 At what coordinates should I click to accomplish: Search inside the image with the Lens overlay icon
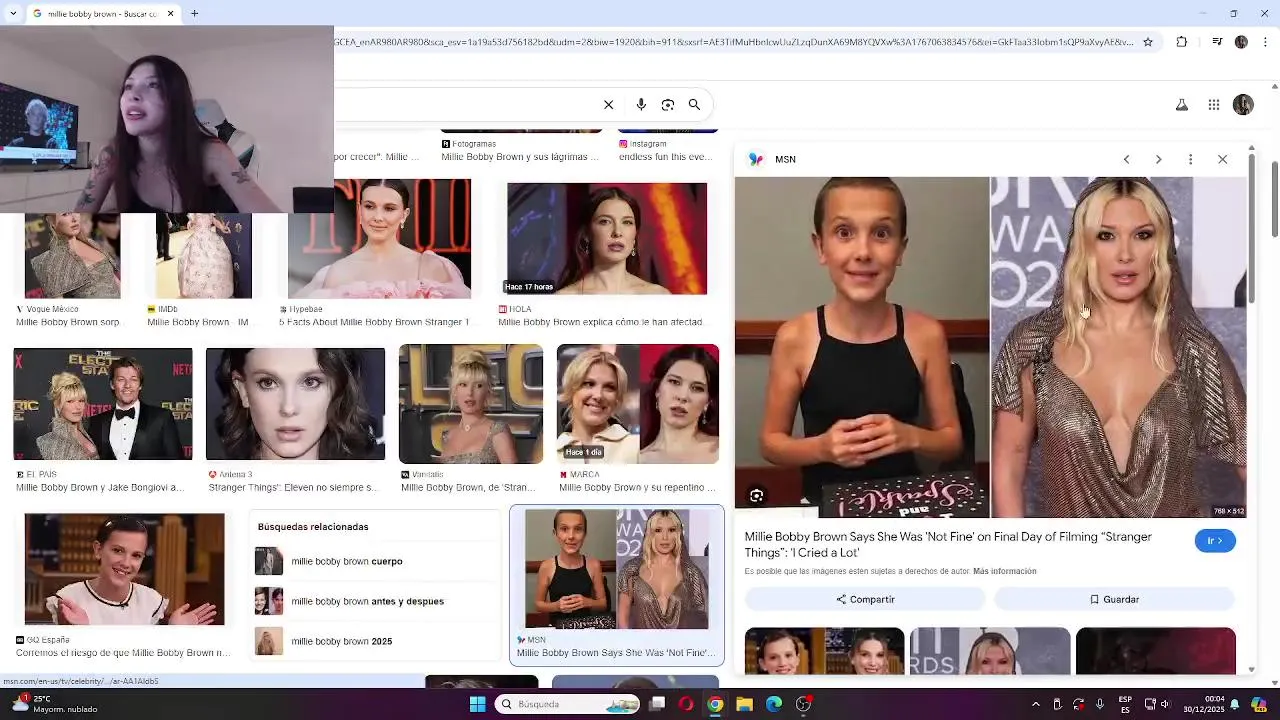(757, 496)
